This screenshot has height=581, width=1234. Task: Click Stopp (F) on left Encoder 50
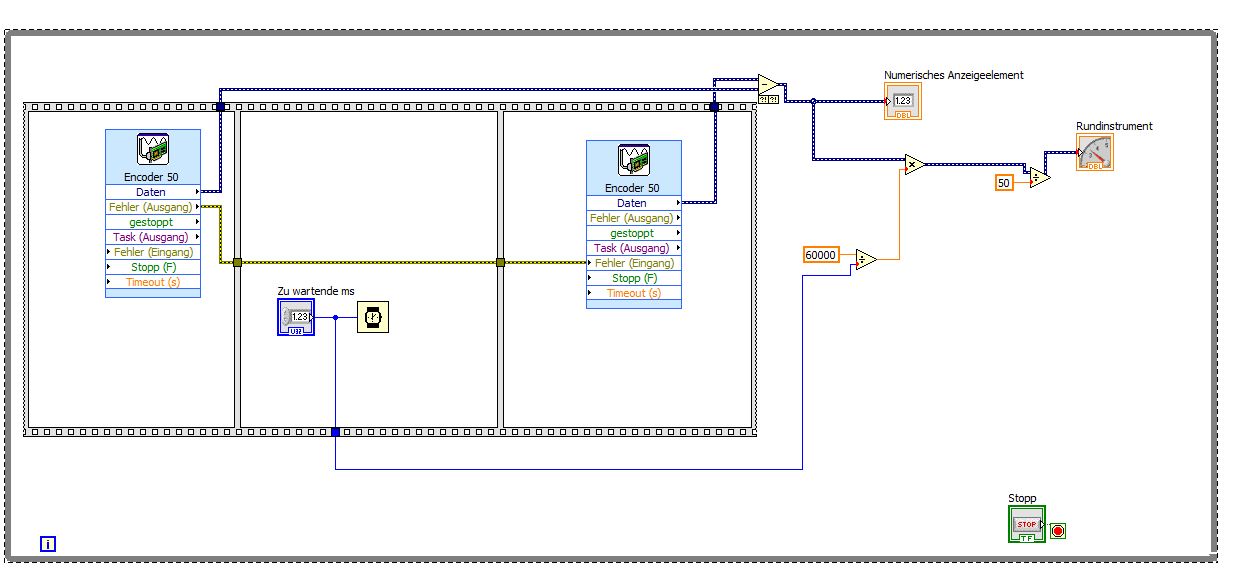pyautogui.click(x=153, y=267)
